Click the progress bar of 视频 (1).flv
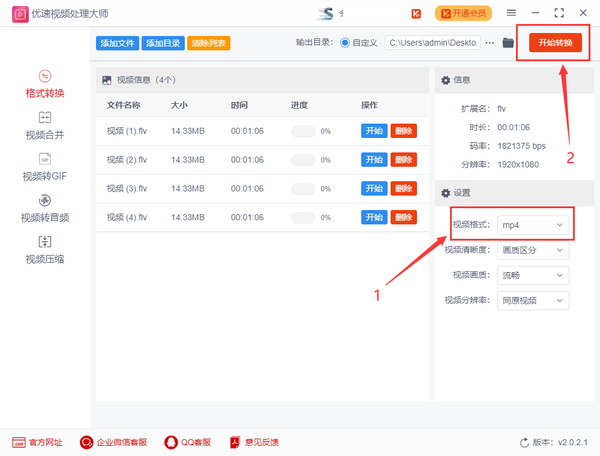Screen dimensions: 600x456 [x=303, y=131]
